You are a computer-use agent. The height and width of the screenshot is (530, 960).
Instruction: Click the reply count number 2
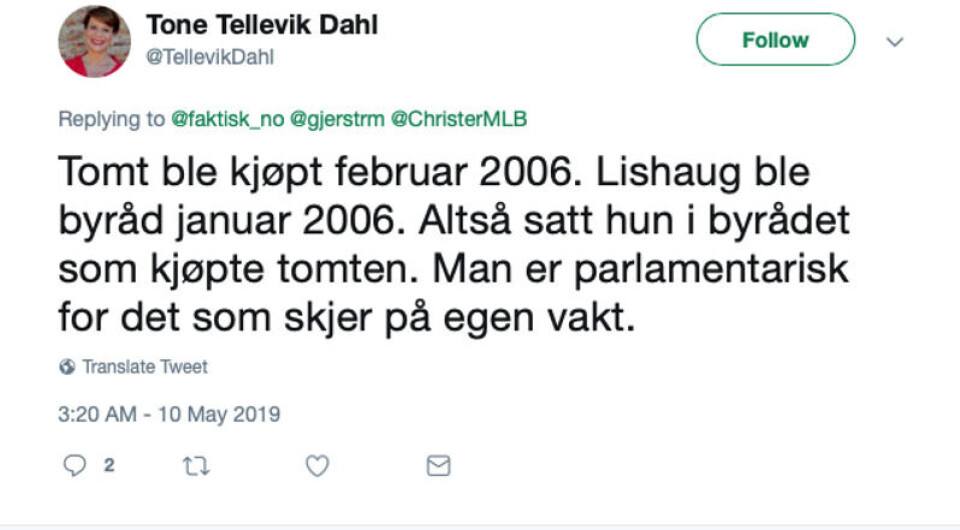109,466
